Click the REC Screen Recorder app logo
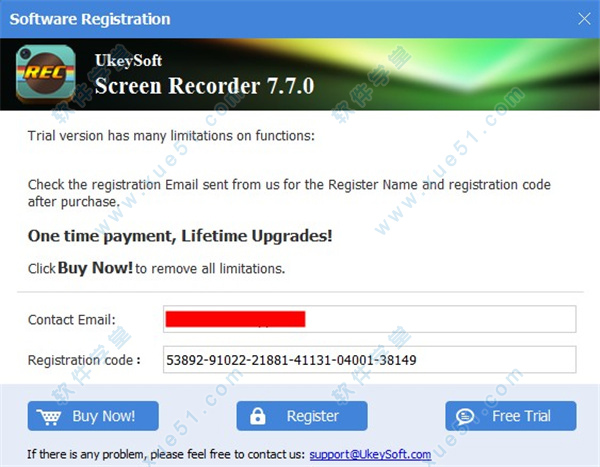600x467 pixels. pyautogui.click(x=46, y=74)
